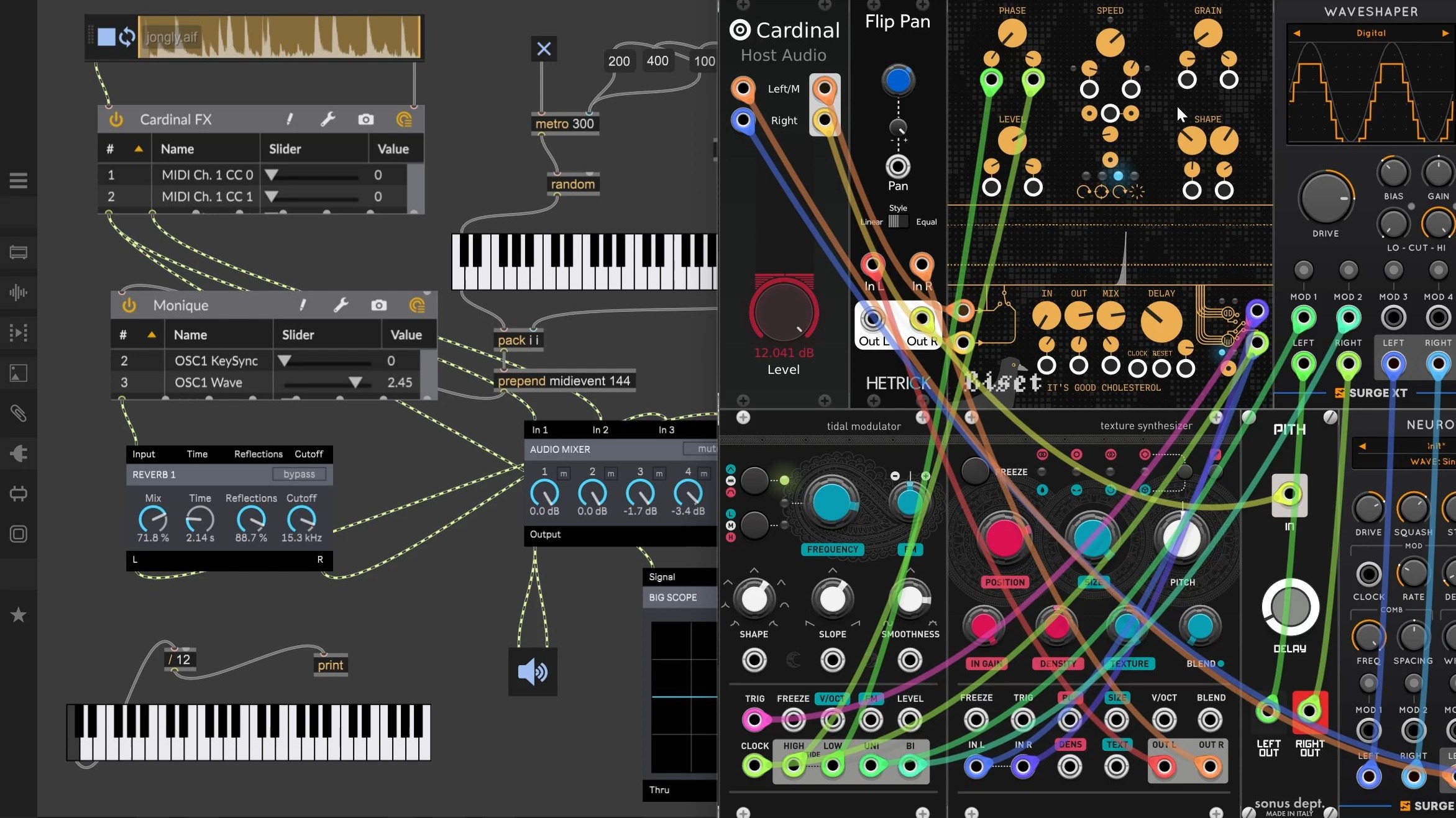Open Monique plugin editor with wrench icon
Viewport: 1456px width, 818px height.
tap(341, 305)
